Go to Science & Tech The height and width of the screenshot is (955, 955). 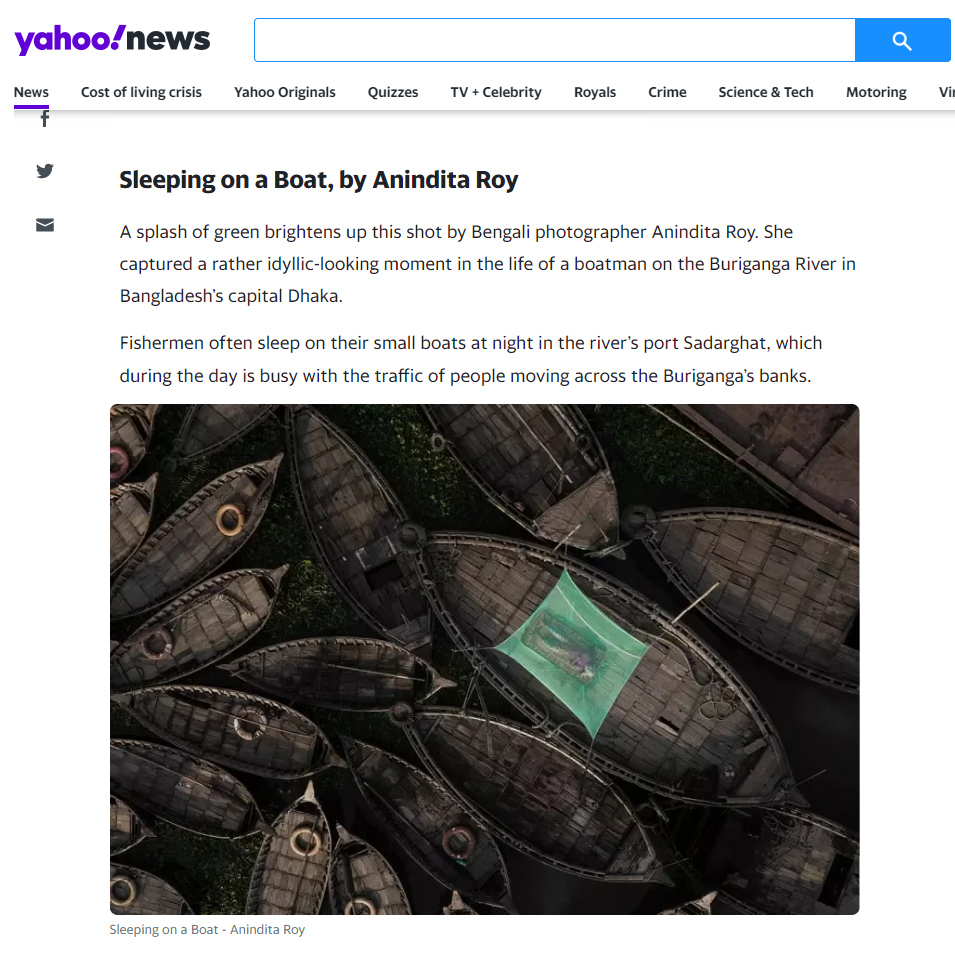766,92
